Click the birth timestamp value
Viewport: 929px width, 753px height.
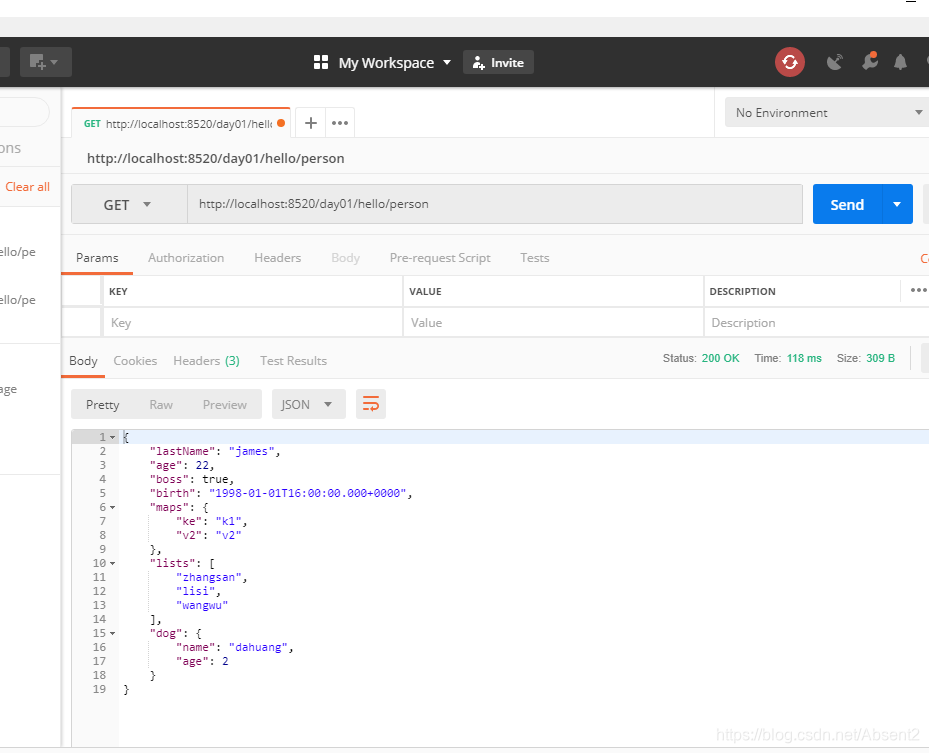[307, 494]
